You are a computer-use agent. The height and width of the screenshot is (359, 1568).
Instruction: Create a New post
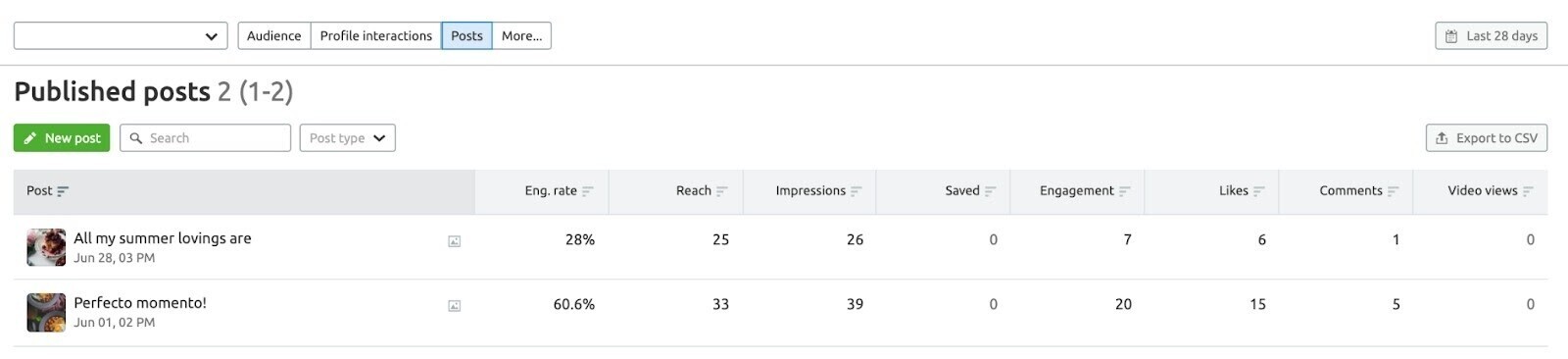click(62, 138)
